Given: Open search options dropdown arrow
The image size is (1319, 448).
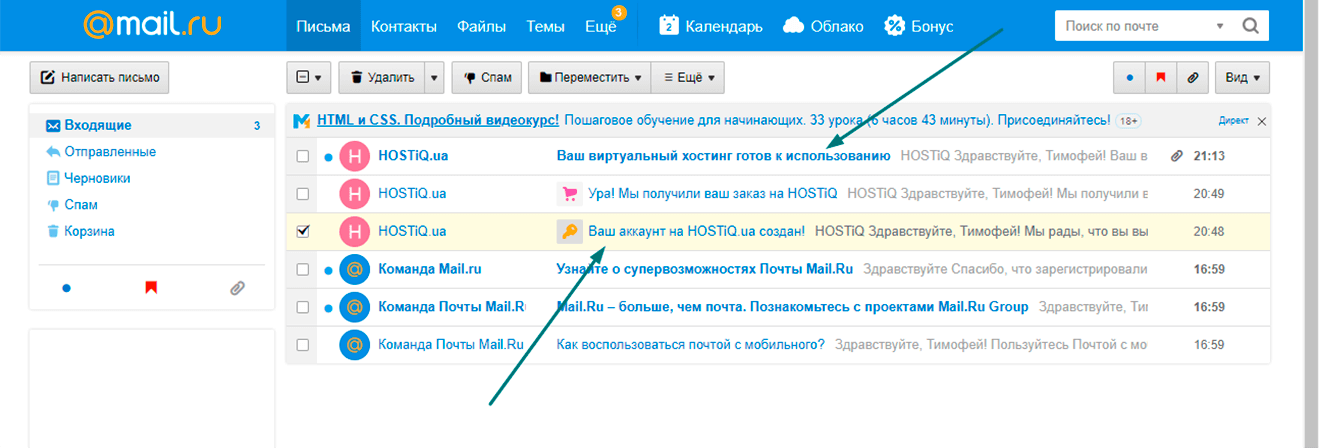Looking at the screenshot, I should [x=1220, y=26].
